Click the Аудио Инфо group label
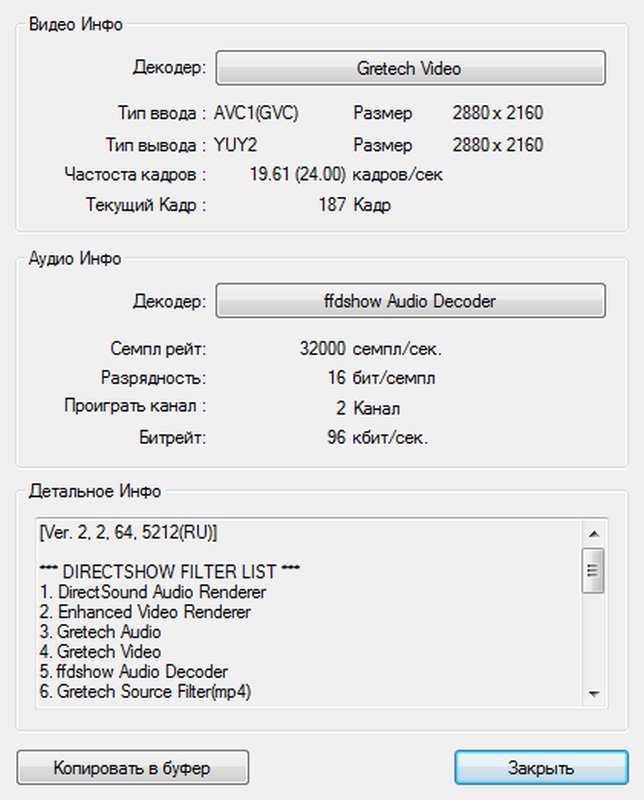The height and width of the screenshot is (800, 644). (x=75, y=258)
